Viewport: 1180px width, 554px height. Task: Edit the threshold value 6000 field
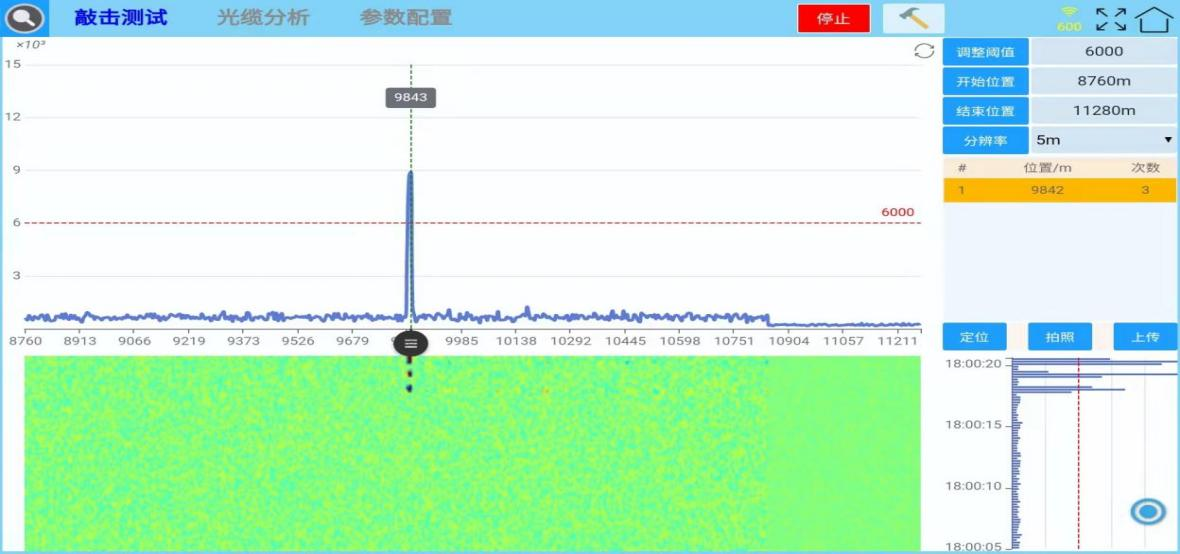[x=1103, y=52]
